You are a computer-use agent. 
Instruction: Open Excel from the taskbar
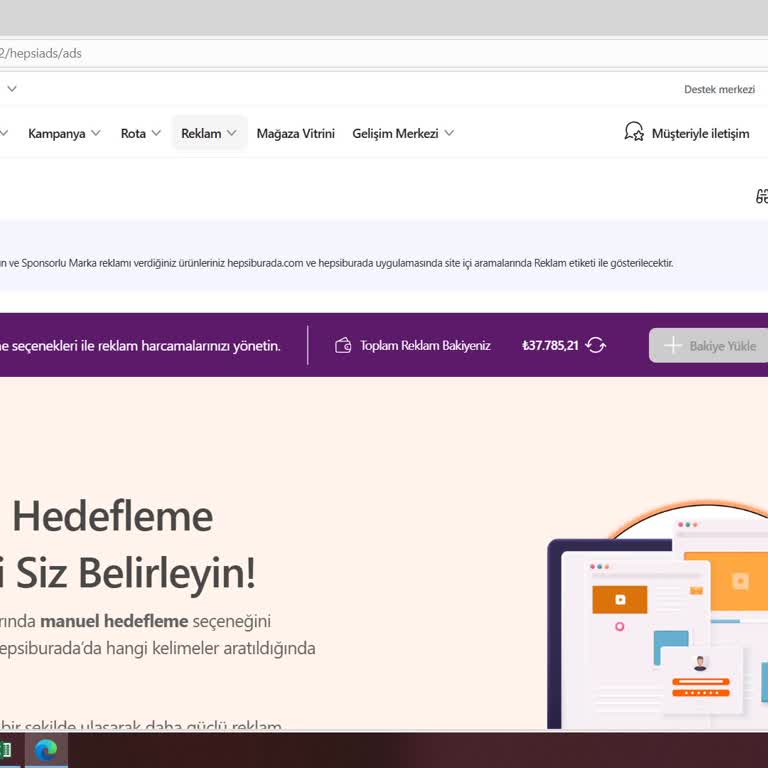point(6,749)
